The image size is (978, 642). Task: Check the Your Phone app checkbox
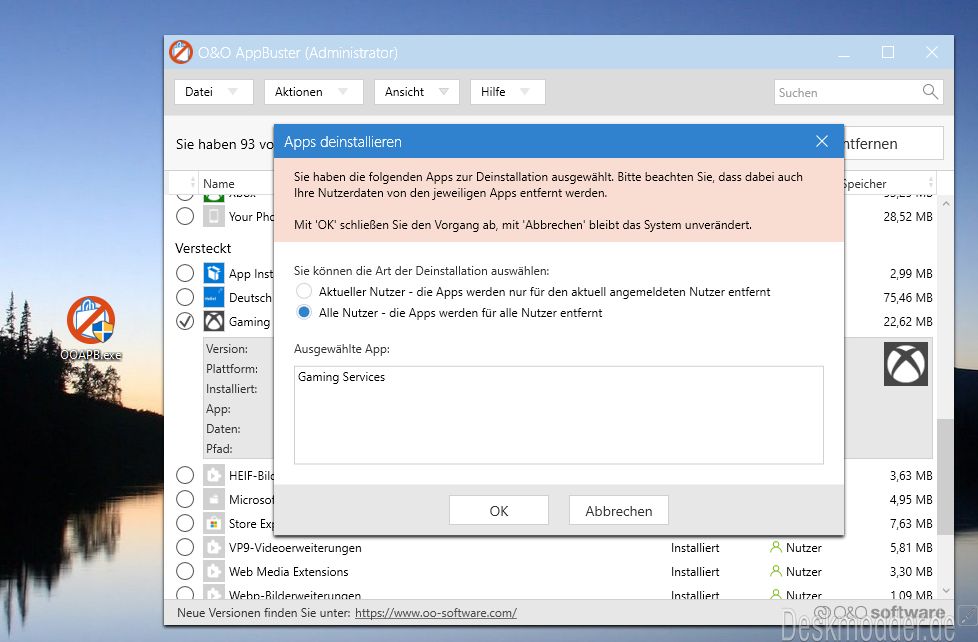pos(185,216)
